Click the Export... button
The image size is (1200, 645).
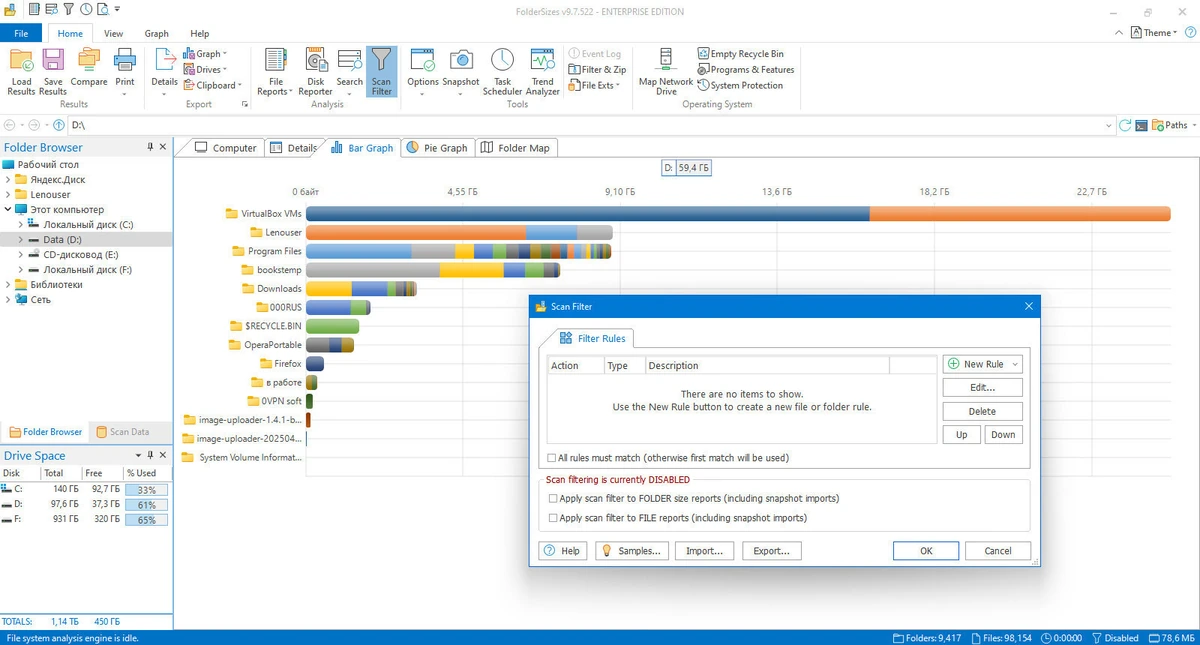pos(771,551)
